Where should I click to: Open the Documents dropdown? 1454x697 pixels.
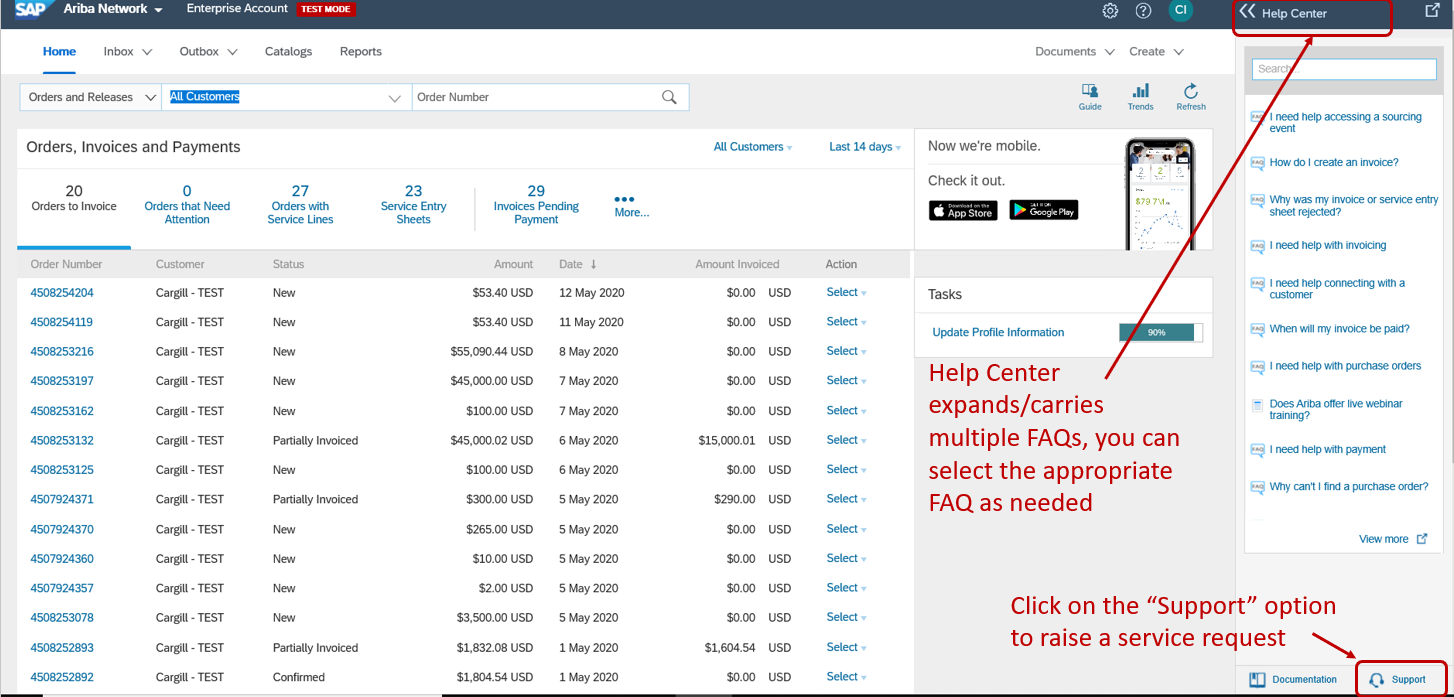(x=1075, y=51)
